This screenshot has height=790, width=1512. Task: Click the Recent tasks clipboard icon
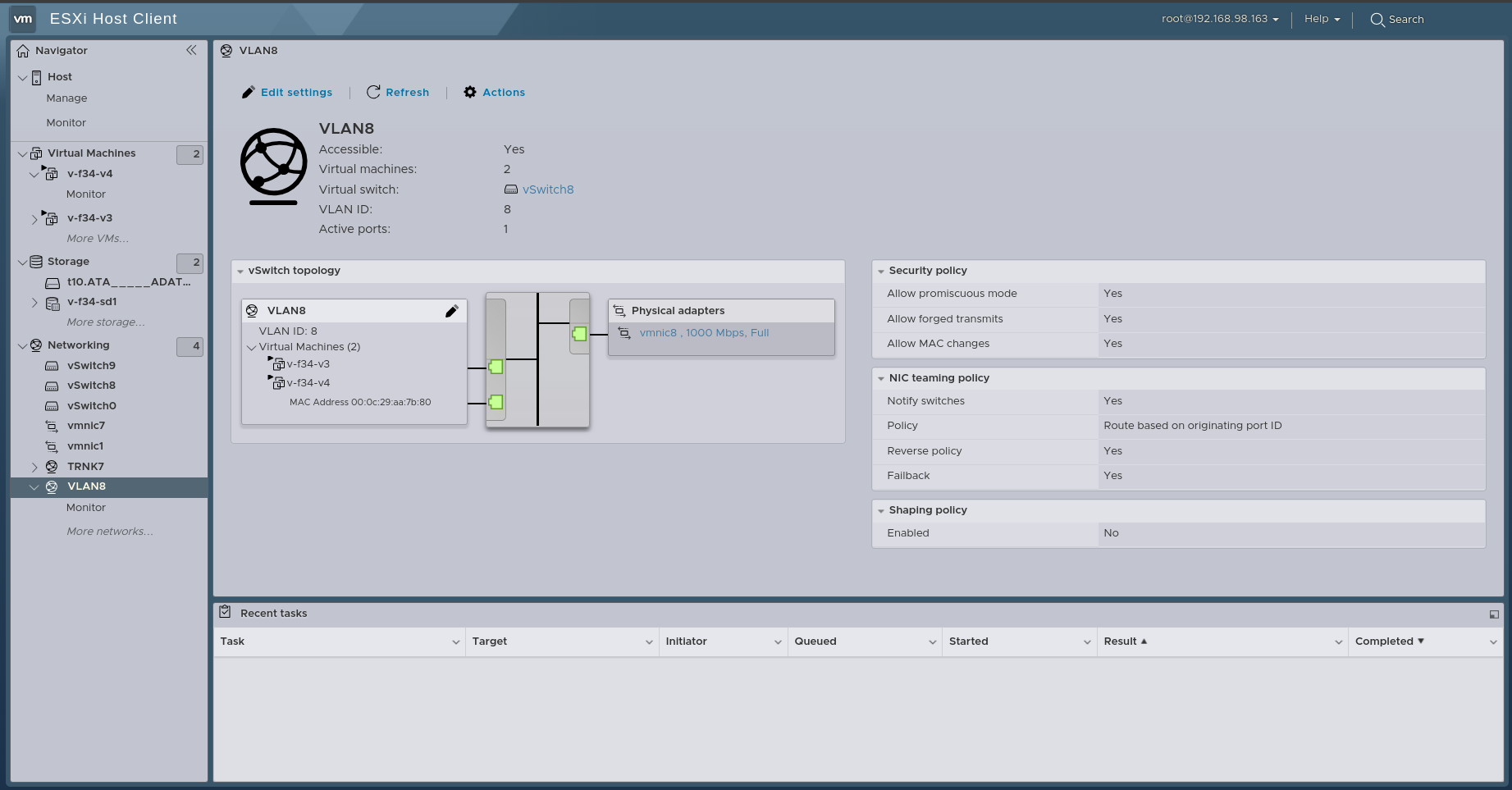coord(225,612)
